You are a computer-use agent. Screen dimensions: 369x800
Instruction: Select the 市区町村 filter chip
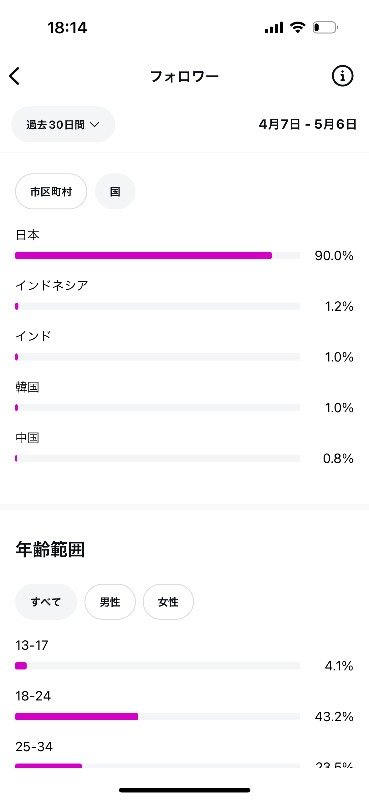pyautogui.click(x=51, y=191)
